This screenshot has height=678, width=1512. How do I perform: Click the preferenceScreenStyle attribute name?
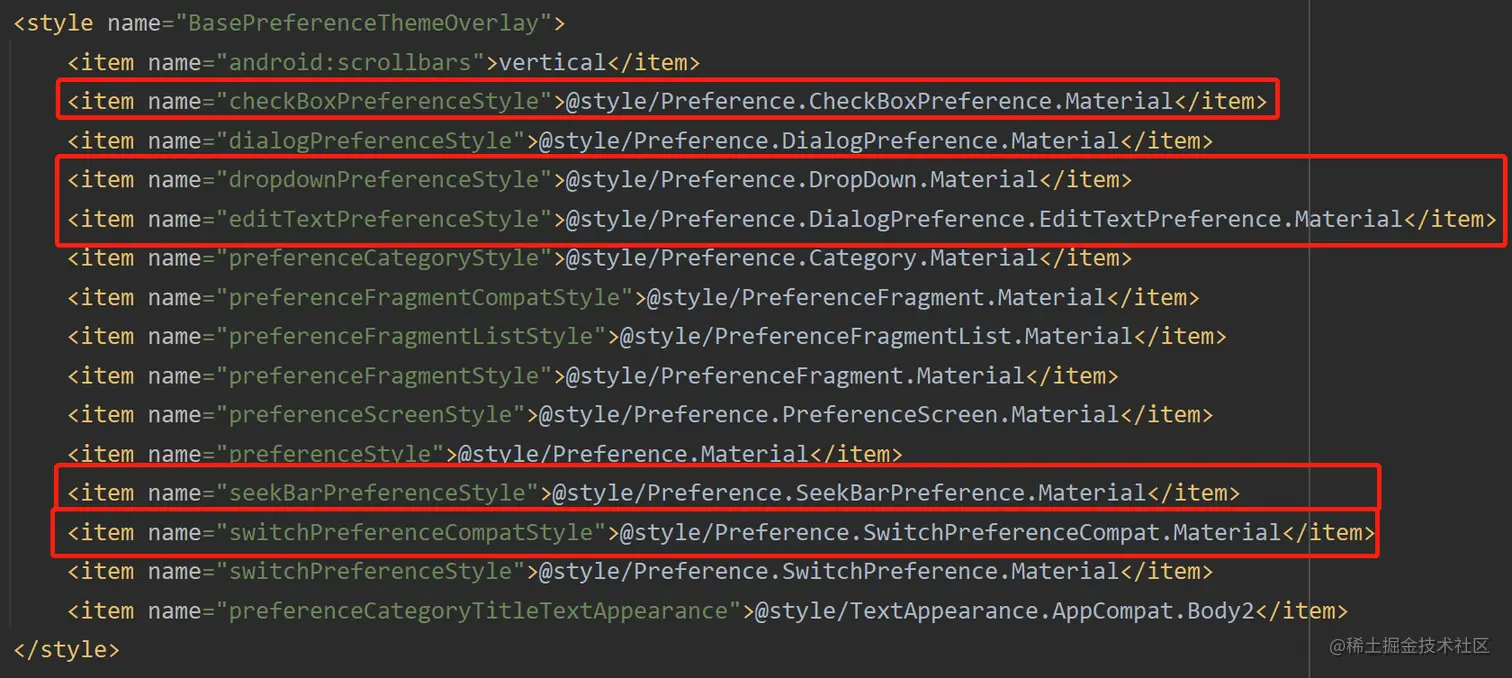(x=372, y=415)
